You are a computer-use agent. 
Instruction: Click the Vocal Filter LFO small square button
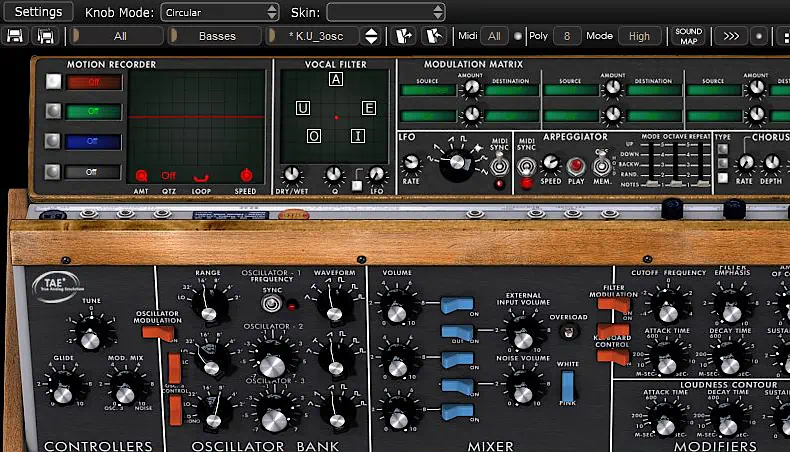point(357,185)
